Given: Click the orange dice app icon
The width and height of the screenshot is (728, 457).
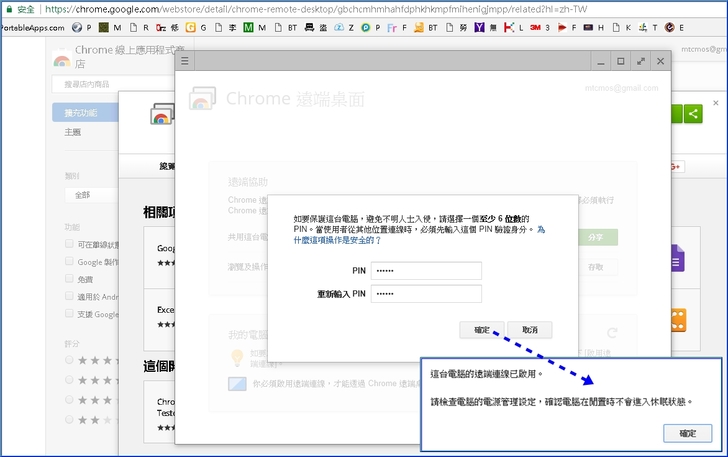Looking at the screenshot, I should tap(677, 320).
